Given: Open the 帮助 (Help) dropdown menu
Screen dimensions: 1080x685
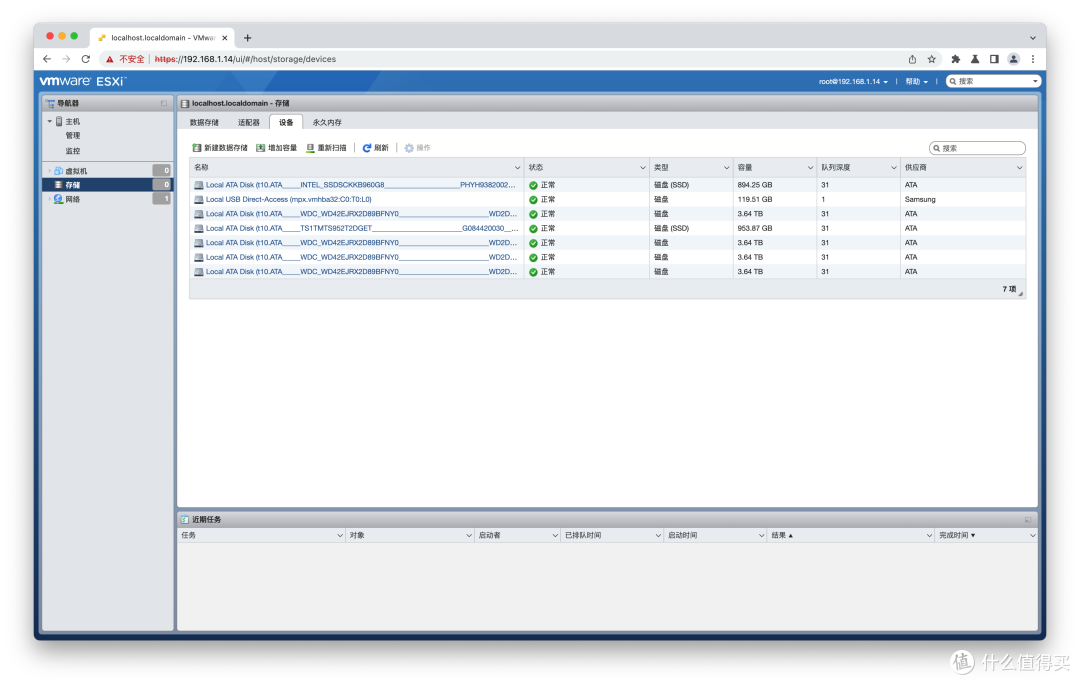Looking at the screenshot, I should coord(915,81).
